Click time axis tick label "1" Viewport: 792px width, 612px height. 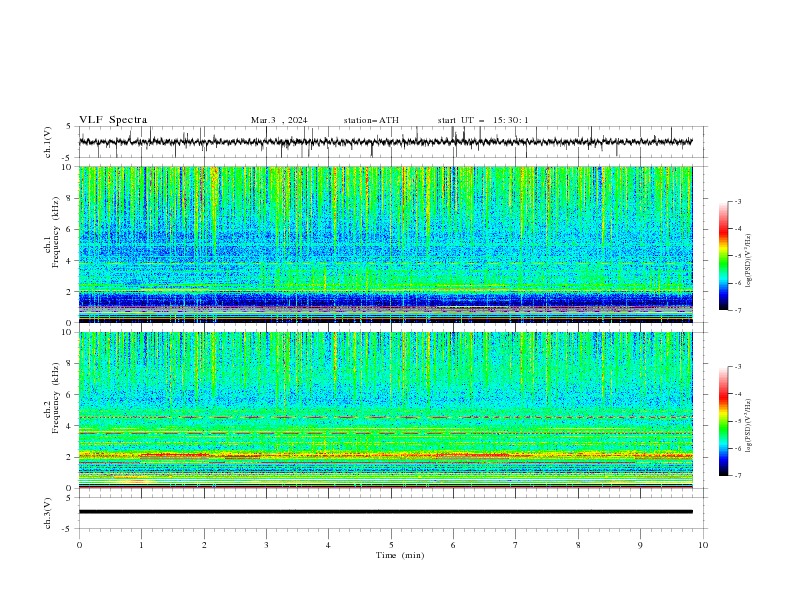pyautogui.click(x=141, y=545)
